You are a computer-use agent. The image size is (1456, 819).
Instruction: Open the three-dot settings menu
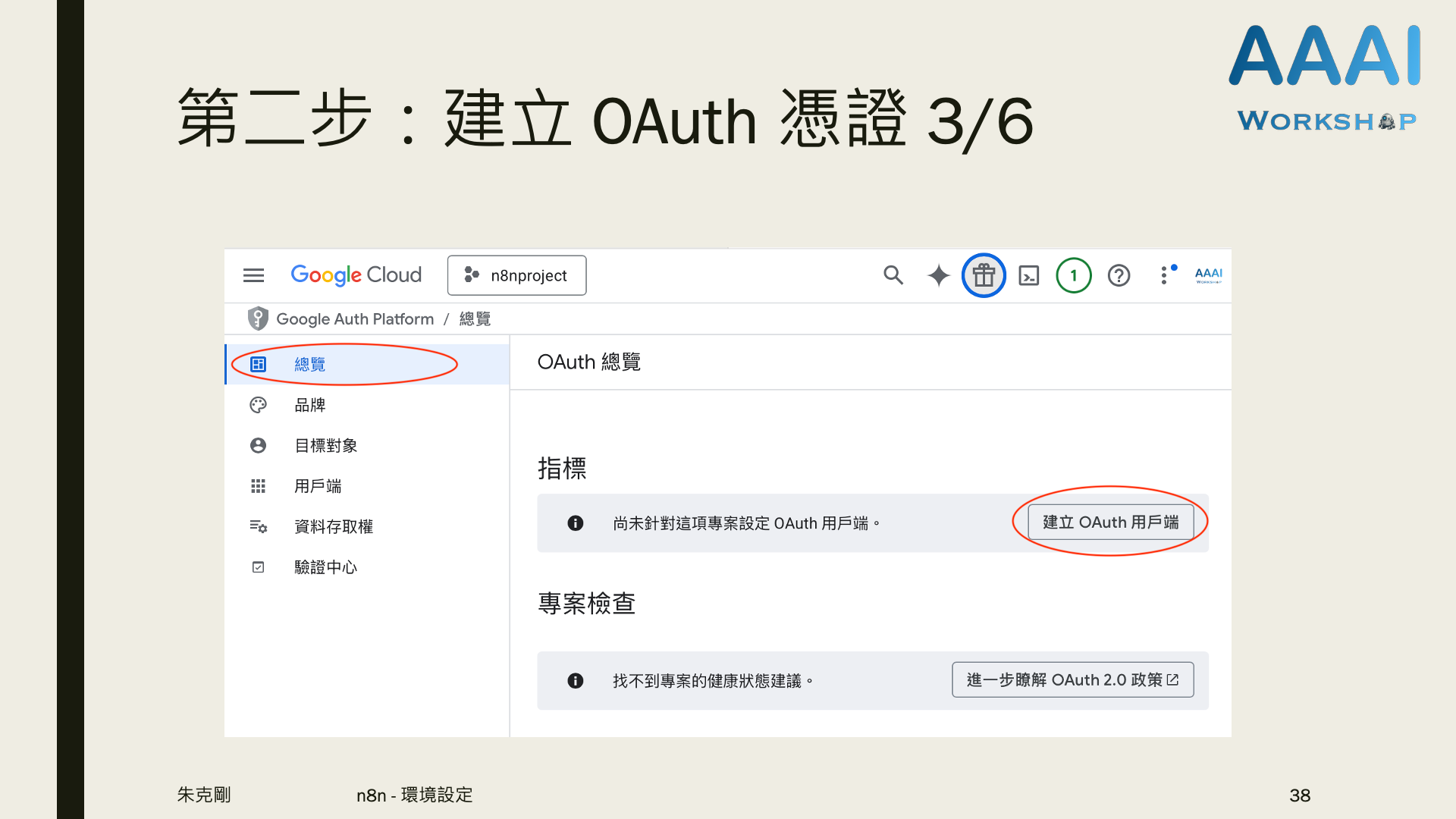click(x=1164, y=275)
